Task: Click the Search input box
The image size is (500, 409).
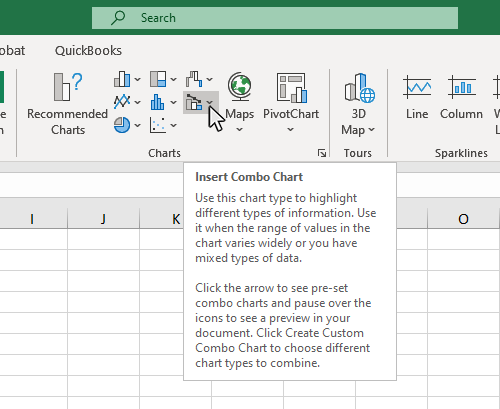Action: 275,18
